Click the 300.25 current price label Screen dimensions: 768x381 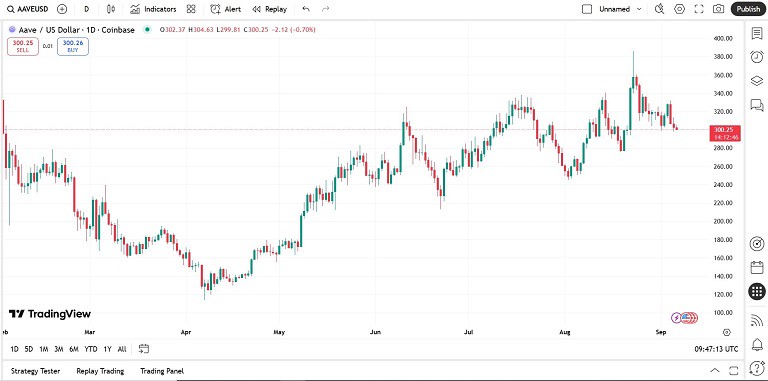click(x=725, y=133)
